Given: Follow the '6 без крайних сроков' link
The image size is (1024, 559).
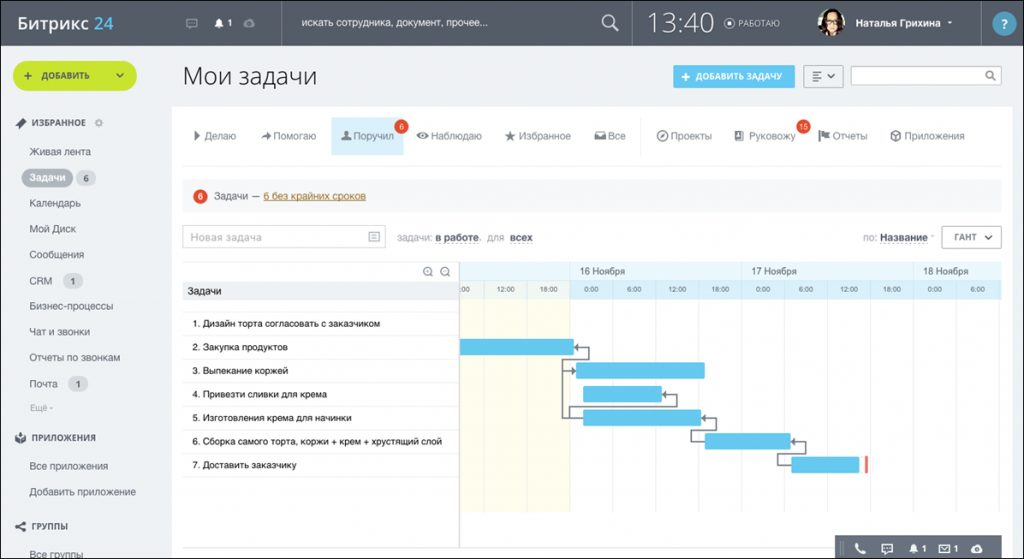Looking at the screenshot, I should [x=314, y=196].
